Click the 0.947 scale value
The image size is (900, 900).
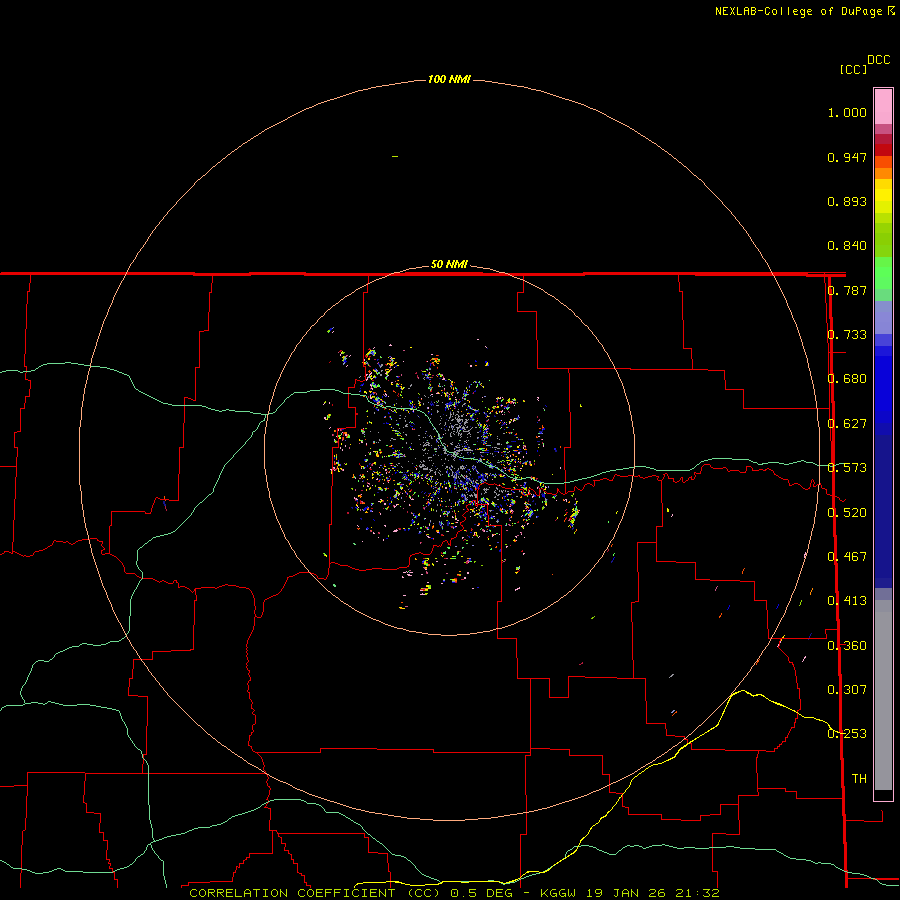click(847, 158)
